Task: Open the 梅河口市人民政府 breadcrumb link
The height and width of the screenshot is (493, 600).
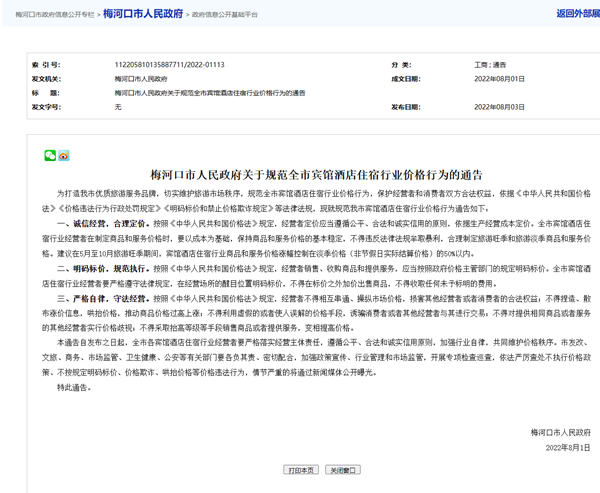Action: (143, 14)
